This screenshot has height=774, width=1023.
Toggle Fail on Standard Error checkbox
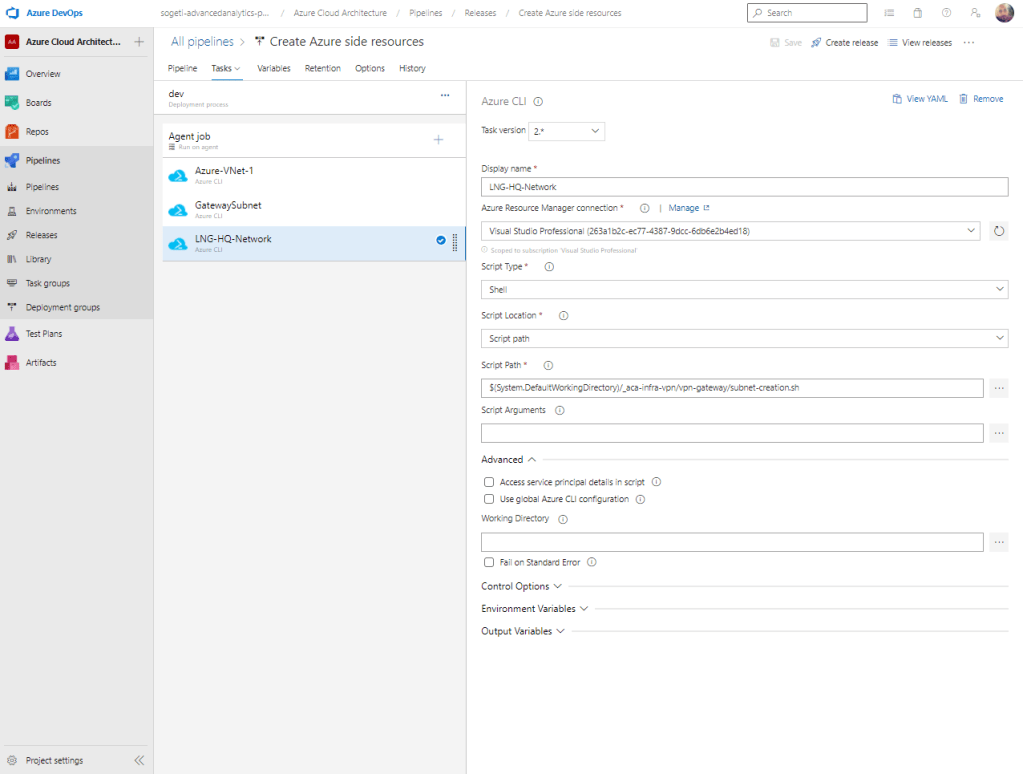click(489, 562)
